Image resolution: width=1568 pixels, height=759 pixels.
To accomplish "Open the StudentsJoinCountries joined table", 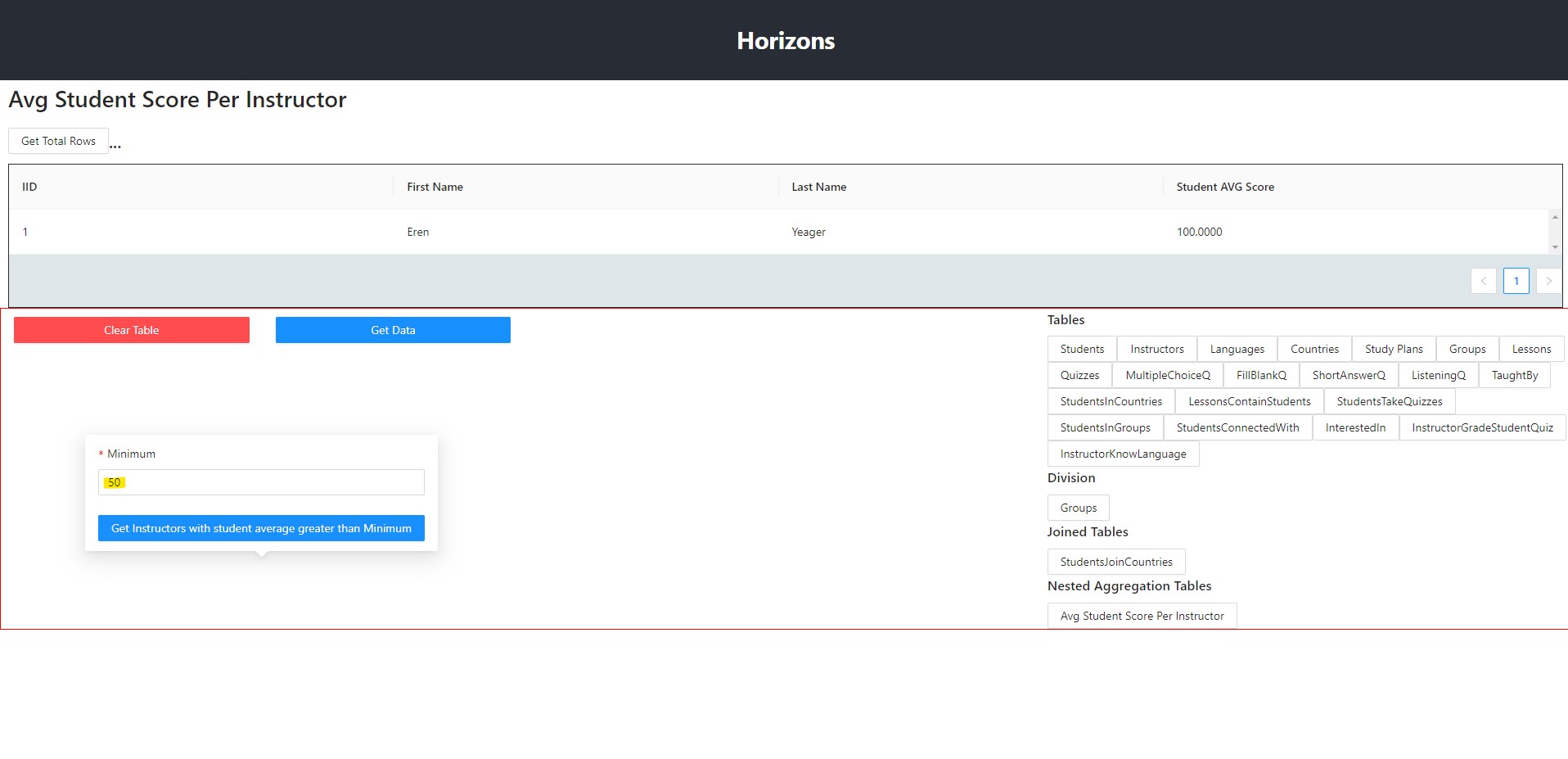I will tap(1115, 562).
